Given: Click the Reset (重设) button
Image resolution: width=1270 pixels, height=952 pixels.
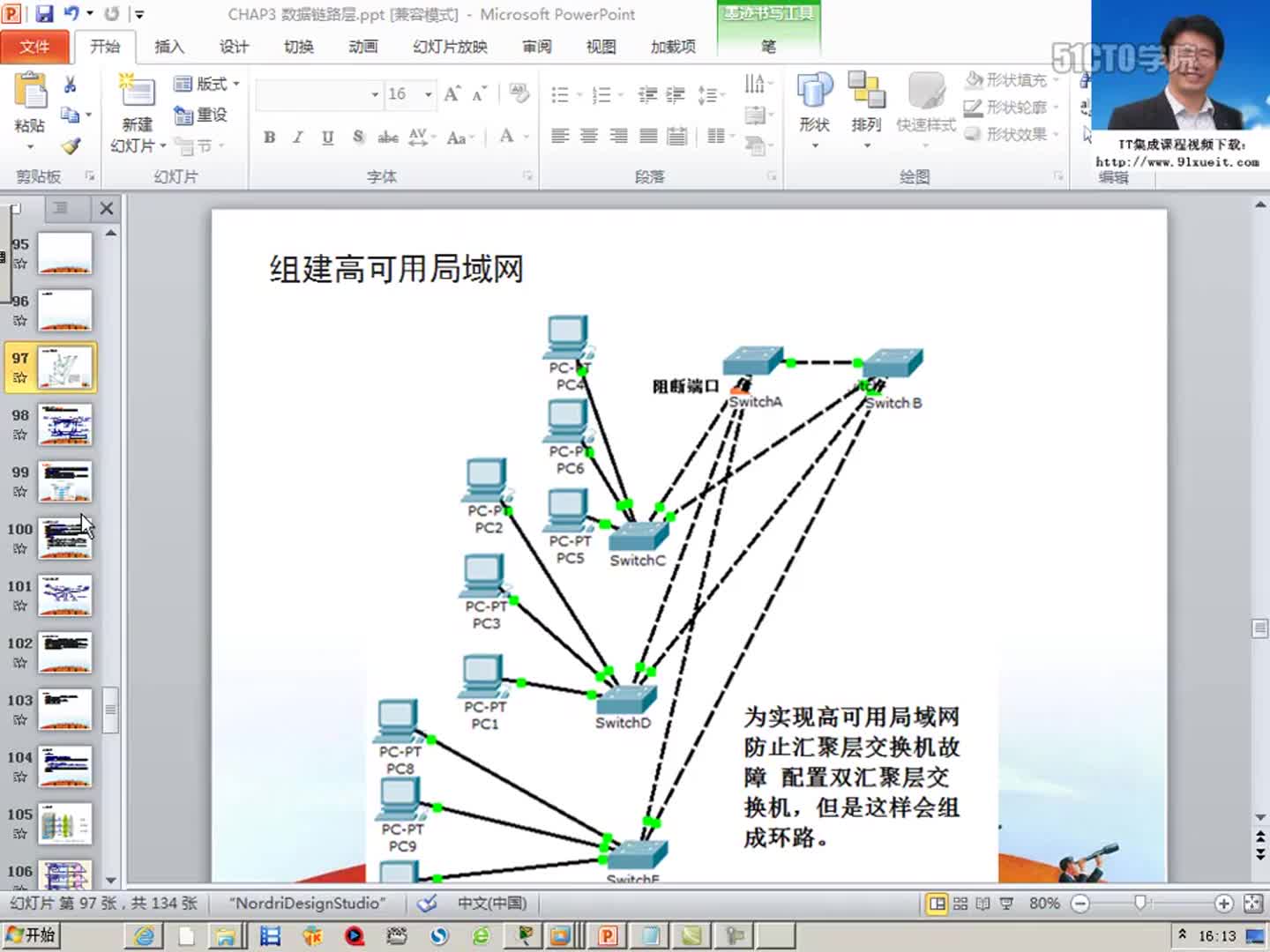Looking at the screenshot, I should click(x=201, y=115).
